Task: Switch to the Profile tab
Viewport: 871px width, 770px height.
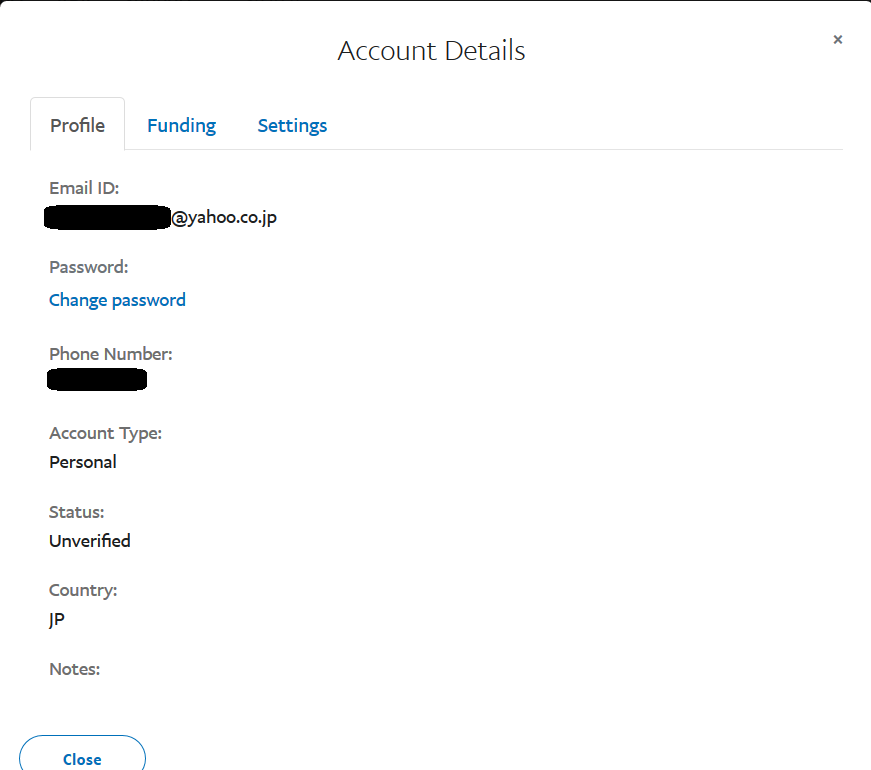Action: click(78, 125)
